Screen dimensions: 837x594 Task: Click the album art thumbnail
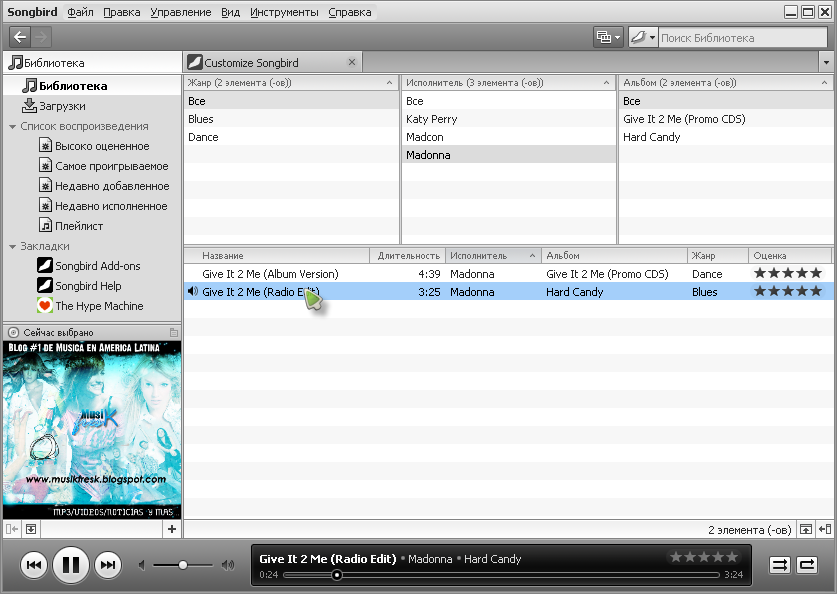point(92,430)
